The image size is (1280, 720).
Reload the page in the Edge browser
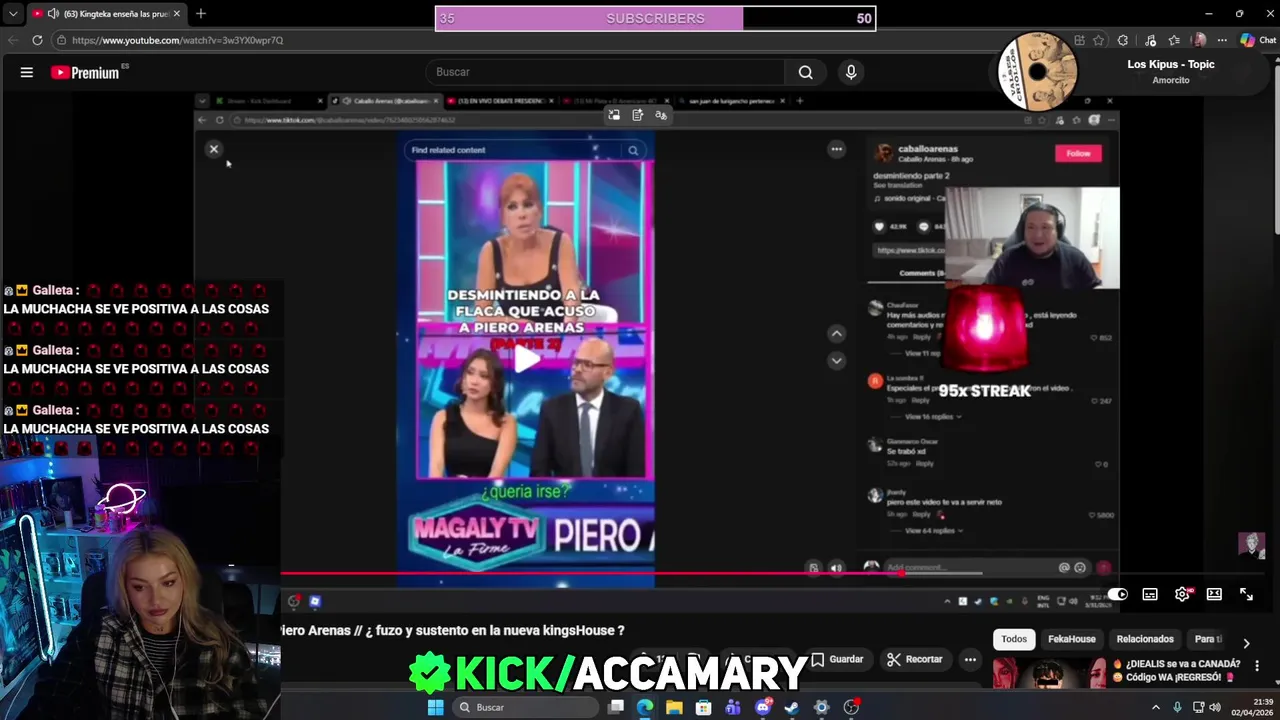tap(37, 40)
